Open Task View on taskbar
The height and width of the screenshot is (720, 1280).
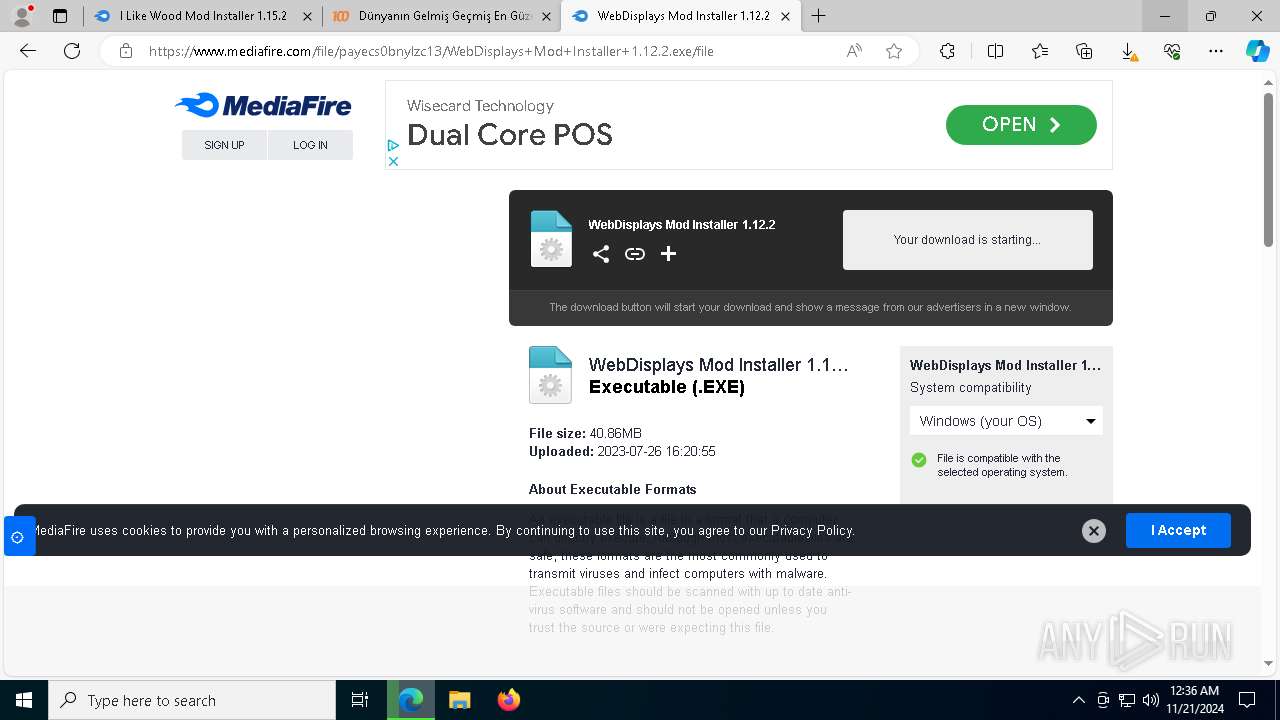point(360,700)
